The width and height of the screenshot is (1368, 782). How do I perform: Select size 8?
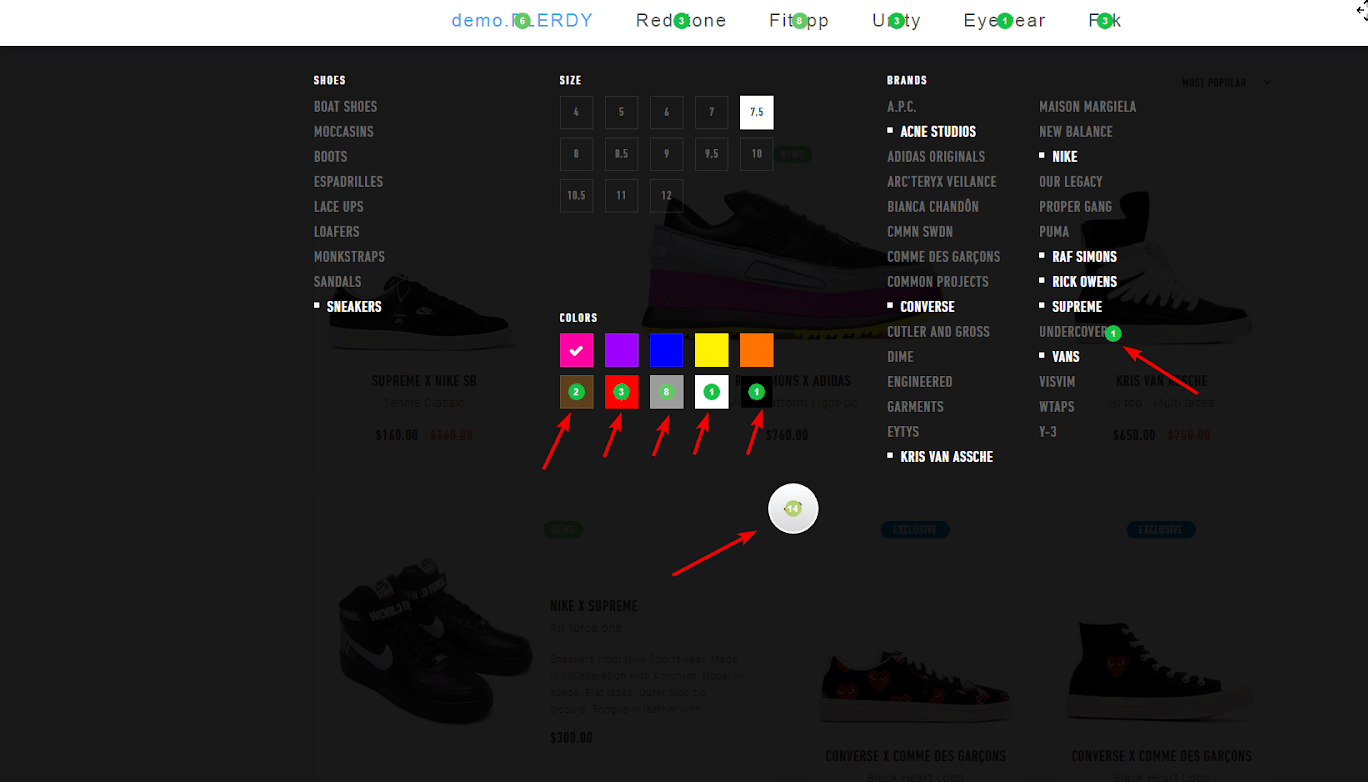tap(577, 155)
